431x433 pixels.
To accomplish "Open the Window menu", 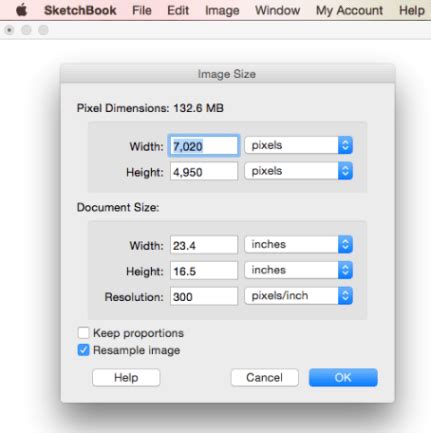I will [277, 10].
